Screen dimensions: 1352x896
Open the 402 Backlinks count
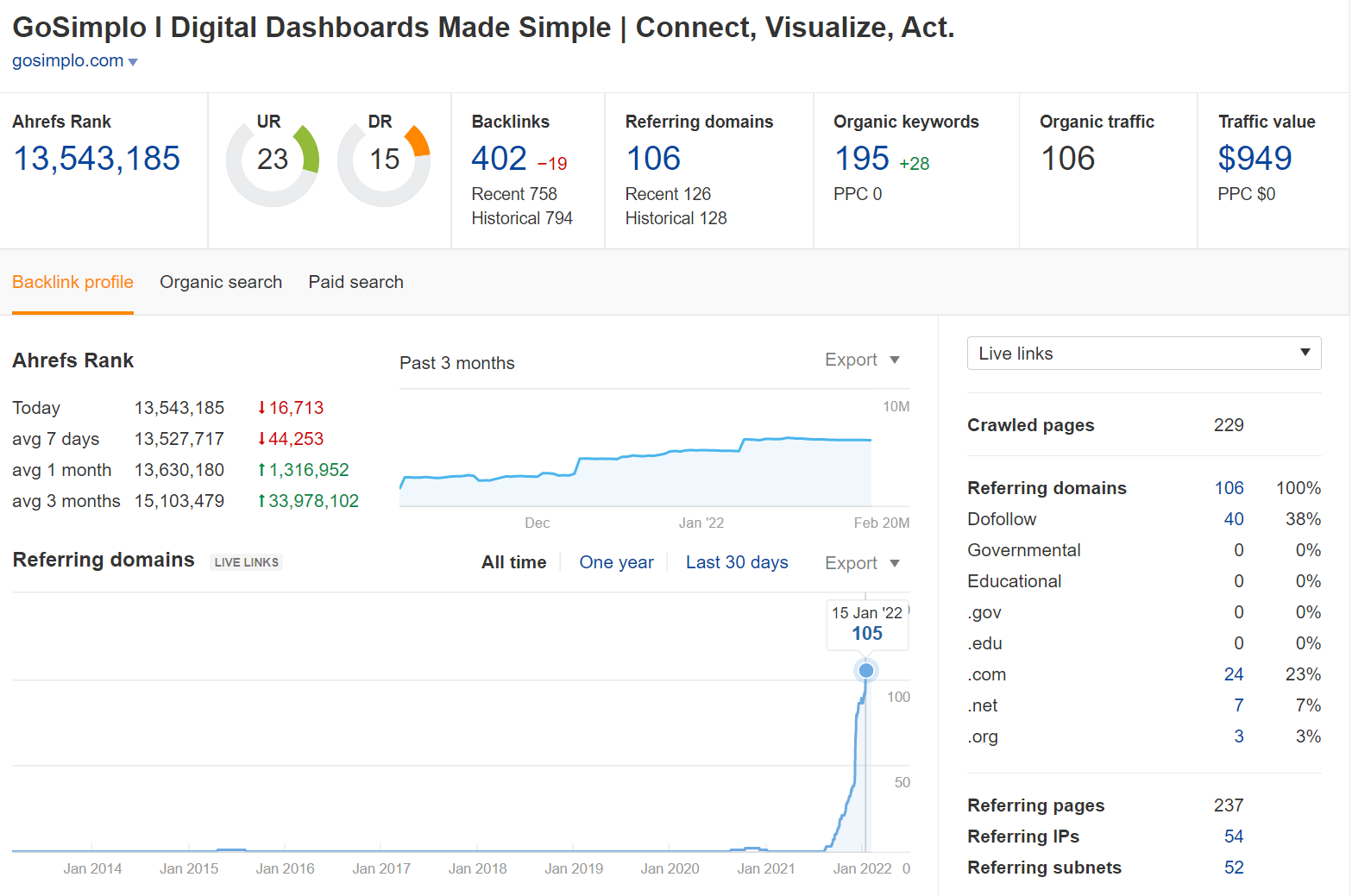499,159
